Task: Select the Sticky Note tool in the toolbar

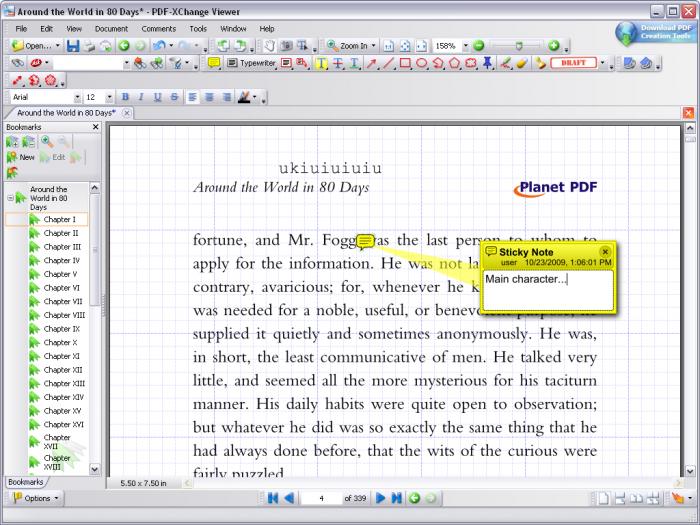Action: click(213, 63)
